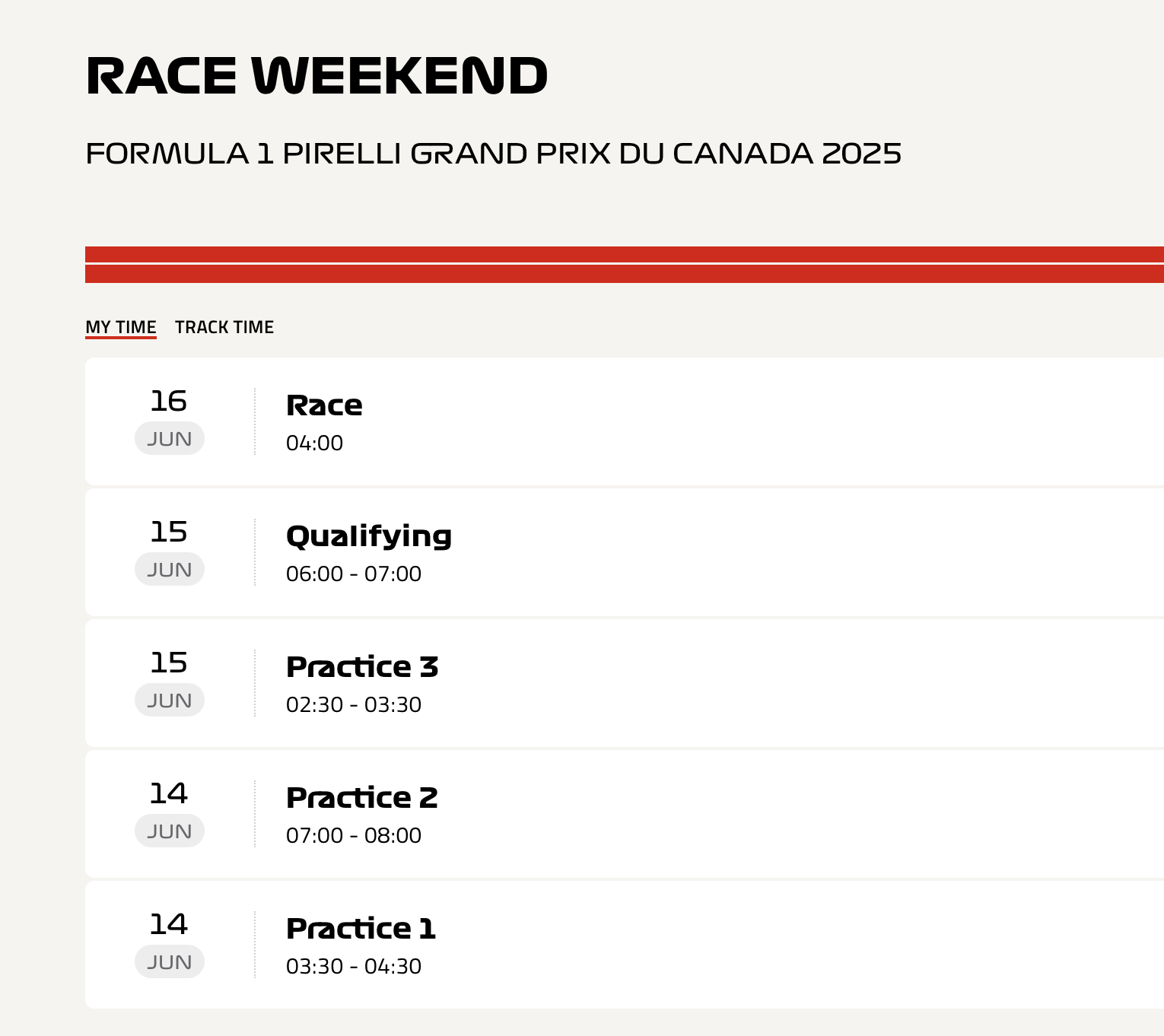Click the JUN badge beside Practice 2
The image size is (1164, 1036).
coord(169,831)
